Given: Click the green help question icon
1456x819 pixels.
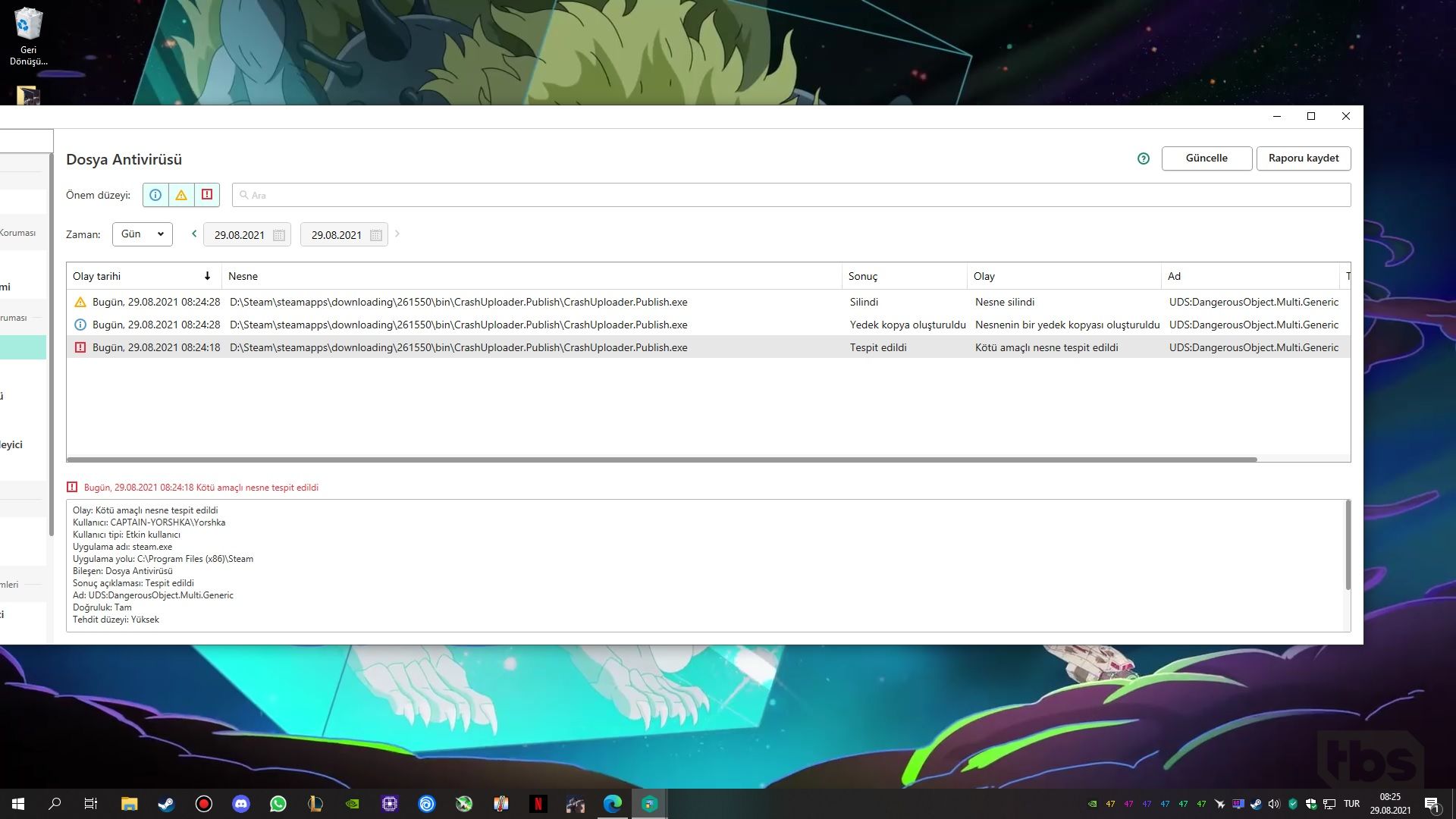Looking at the screenshot, I should pyautogui.click(x=1144, y=158).
